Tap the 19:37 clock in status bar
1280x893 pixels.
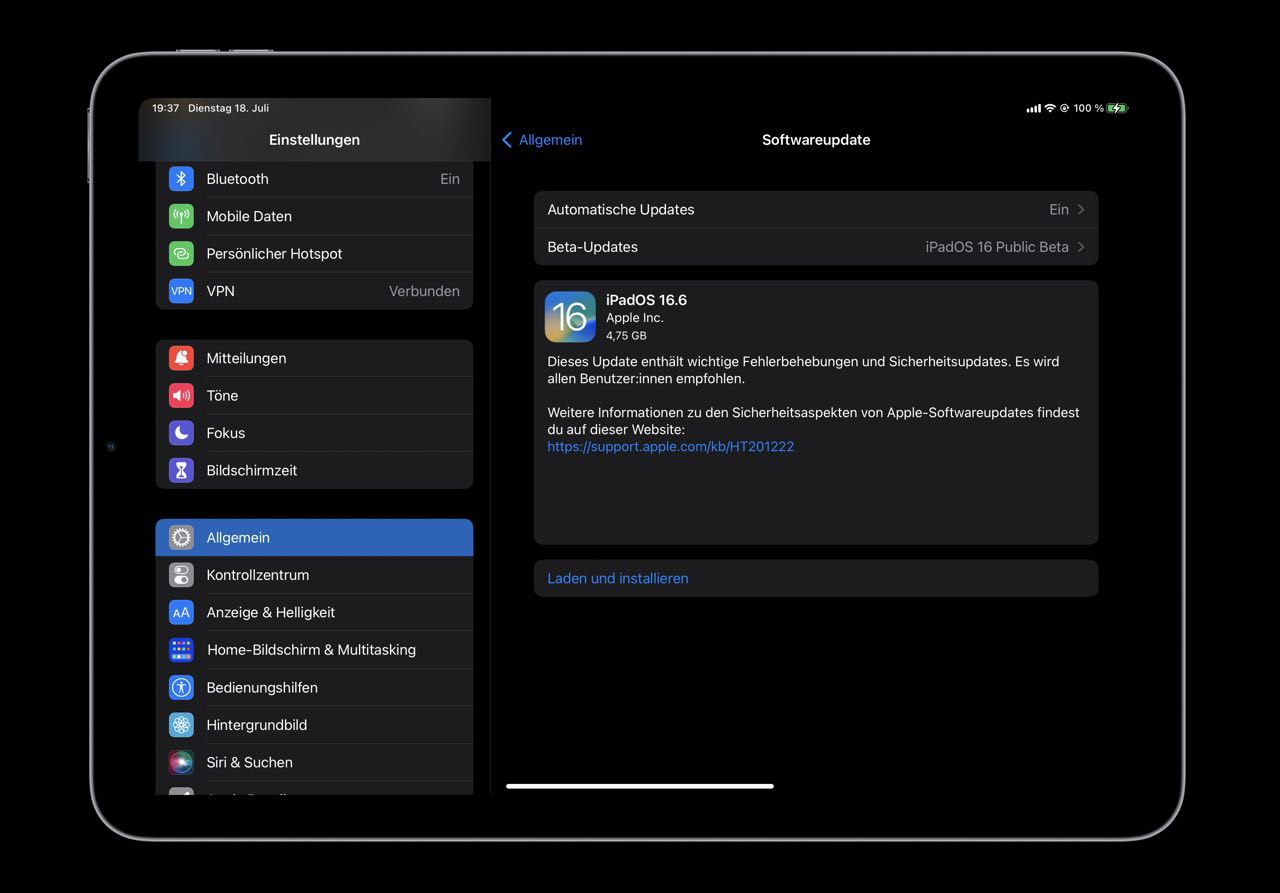coord(165,108)
